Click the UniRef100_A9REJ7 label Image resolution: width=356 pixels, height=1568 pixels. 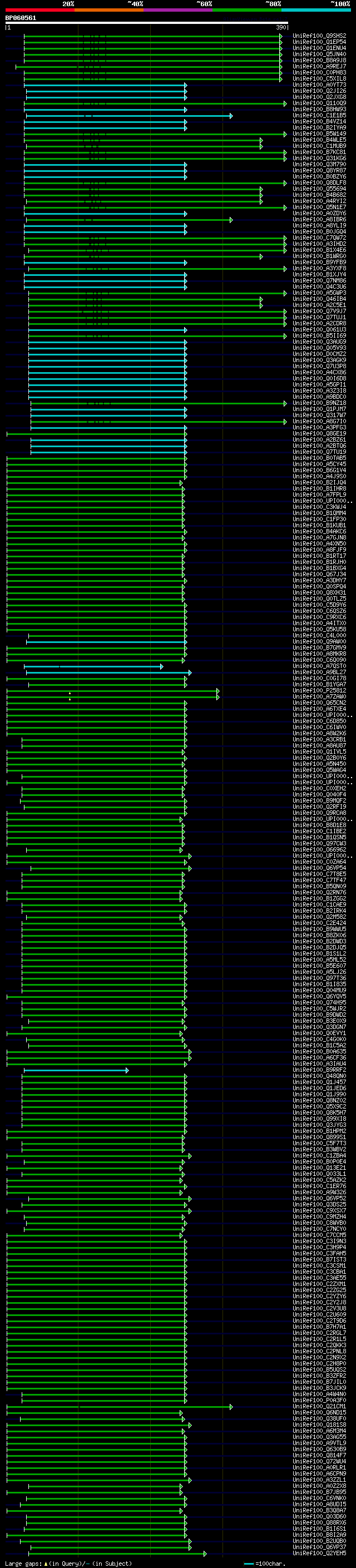319,66
